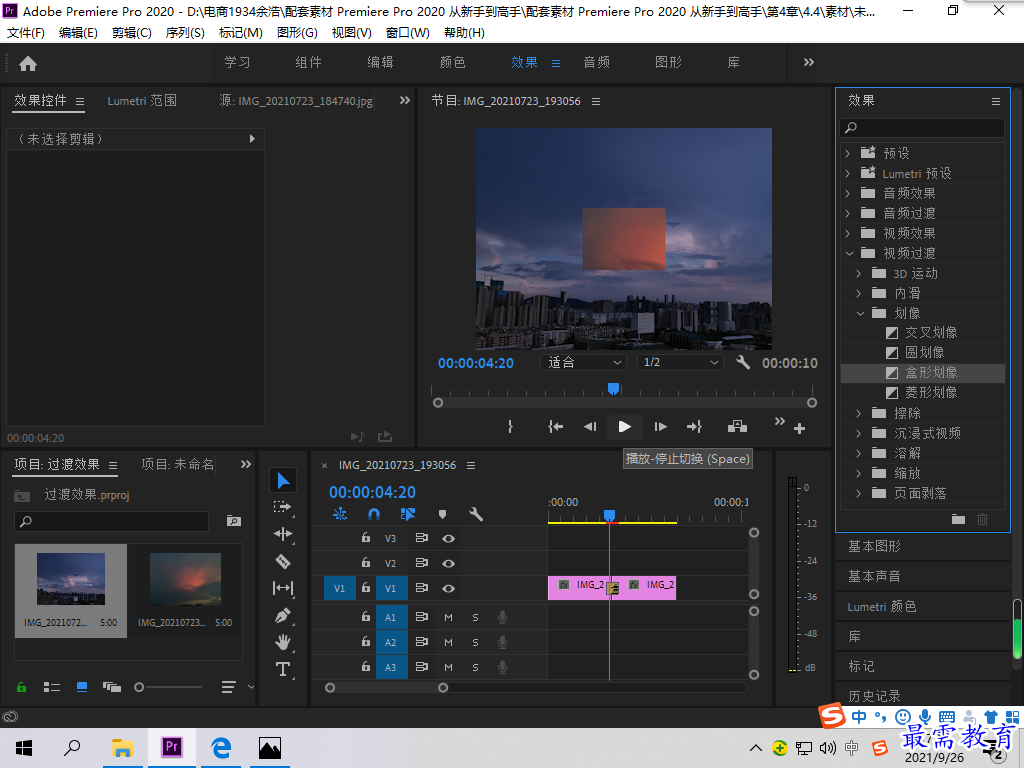1024x768 pixels.
Task: Select the Track Select Forward tool
Action: click(283, 507)
